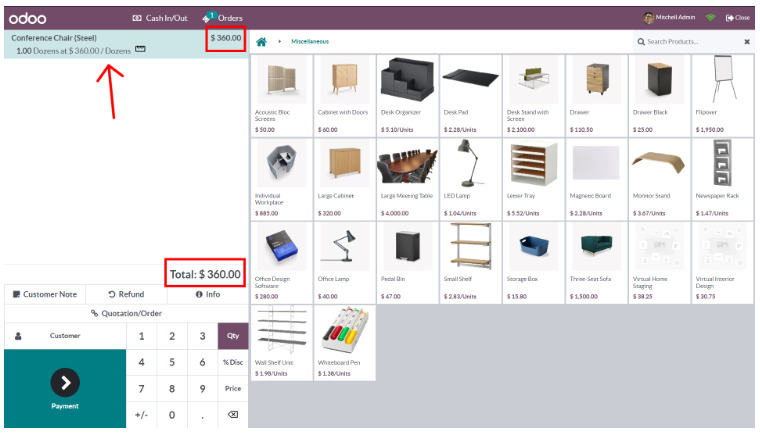Screen dimensions: 760x437
Task: Click the home icon in breadcrumb
Action: (262, 42)
